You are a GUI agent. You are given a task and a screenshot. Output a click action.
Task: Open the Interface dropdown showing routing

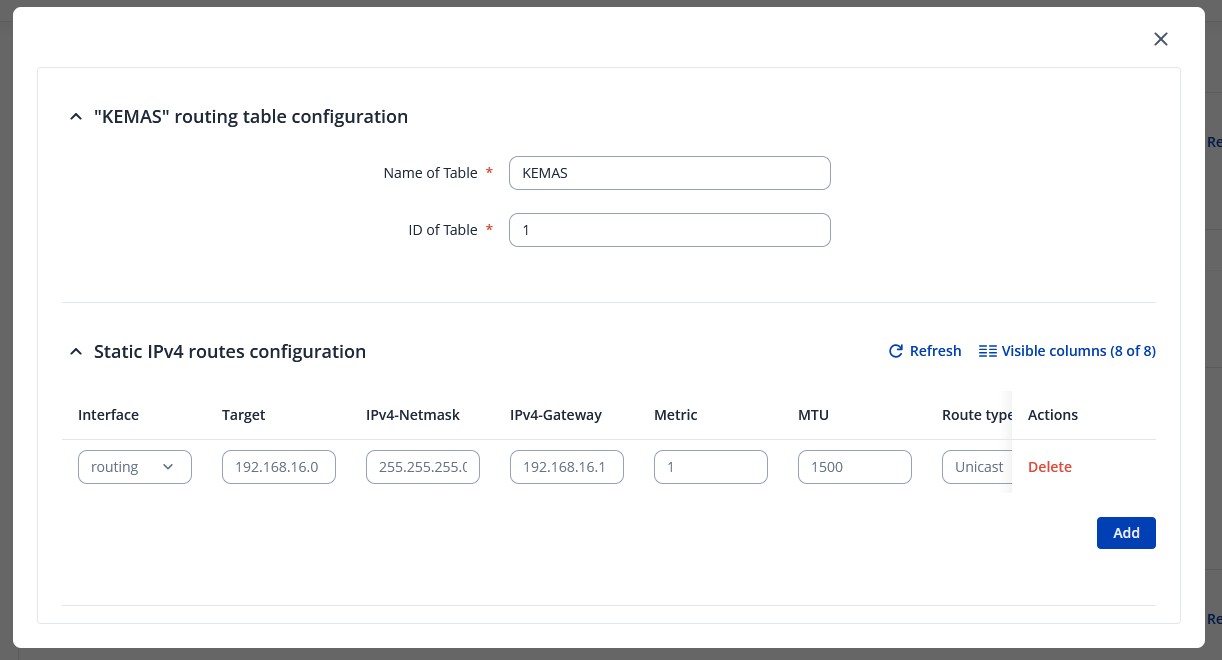(x=135, y=467)
